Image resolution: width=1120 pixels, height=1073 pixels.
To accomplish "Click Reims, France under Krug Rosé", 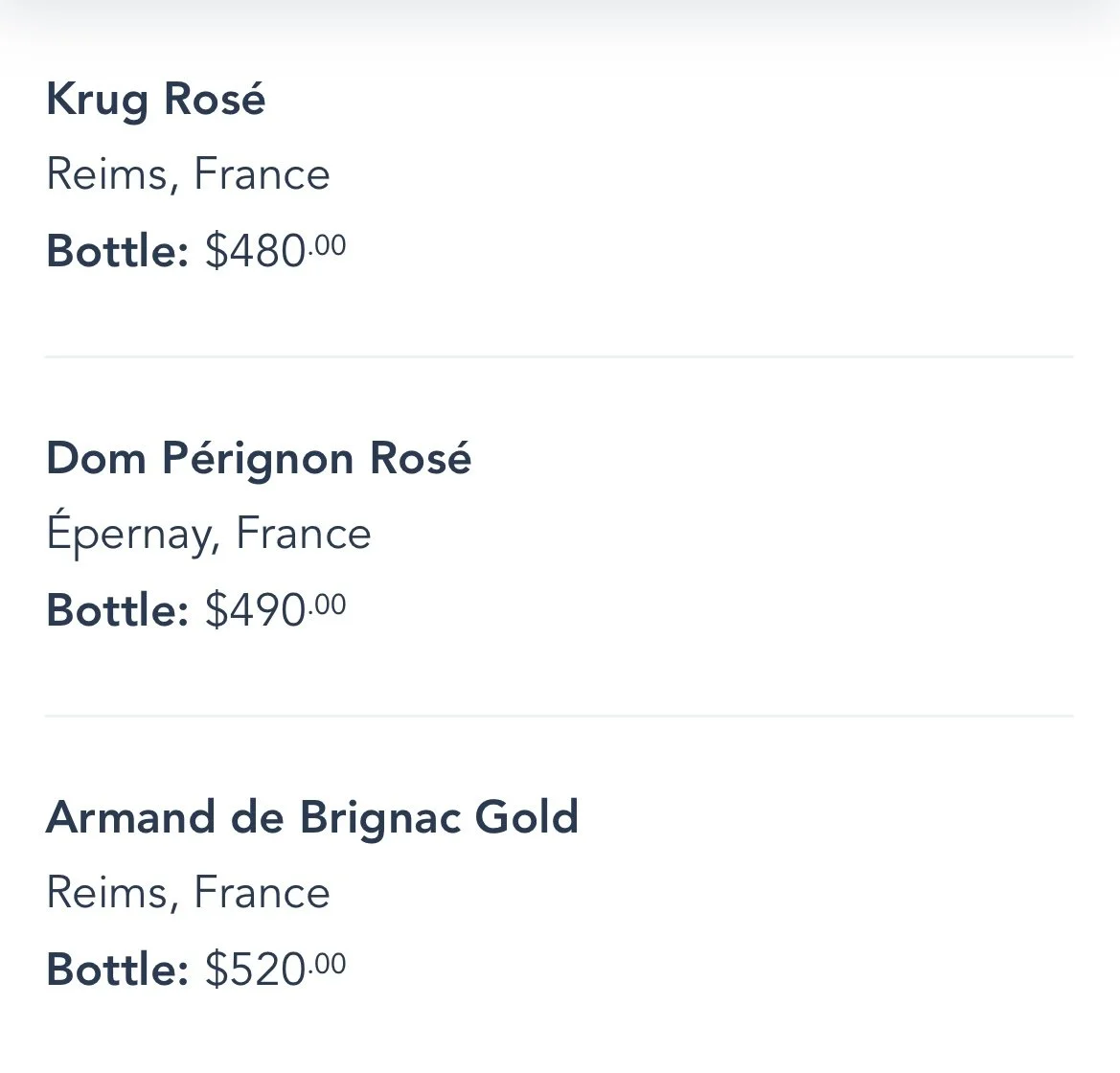I will pos(188,174).
